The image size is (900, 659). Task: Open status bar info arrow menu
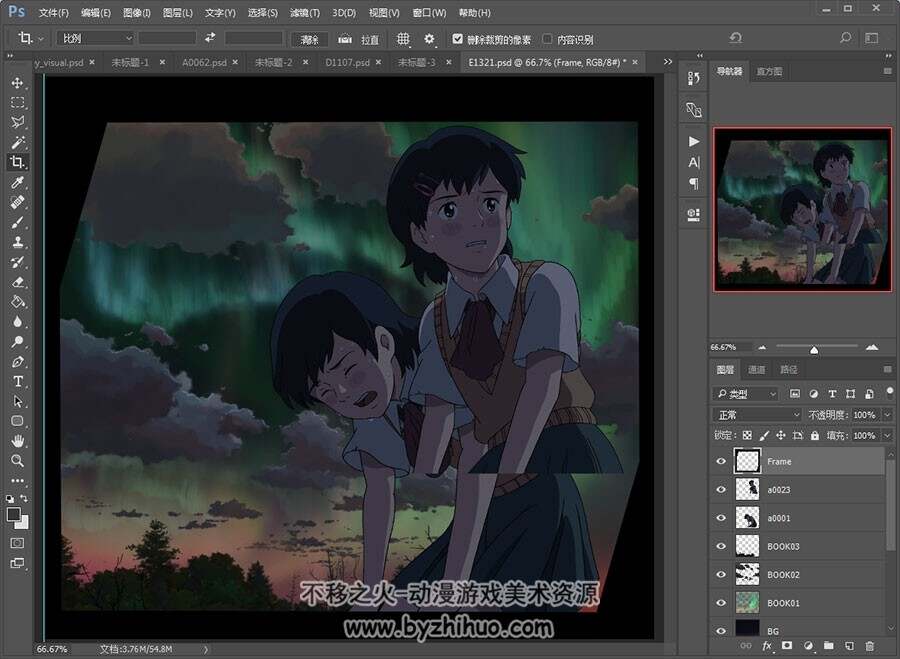(x=206, y=649)
